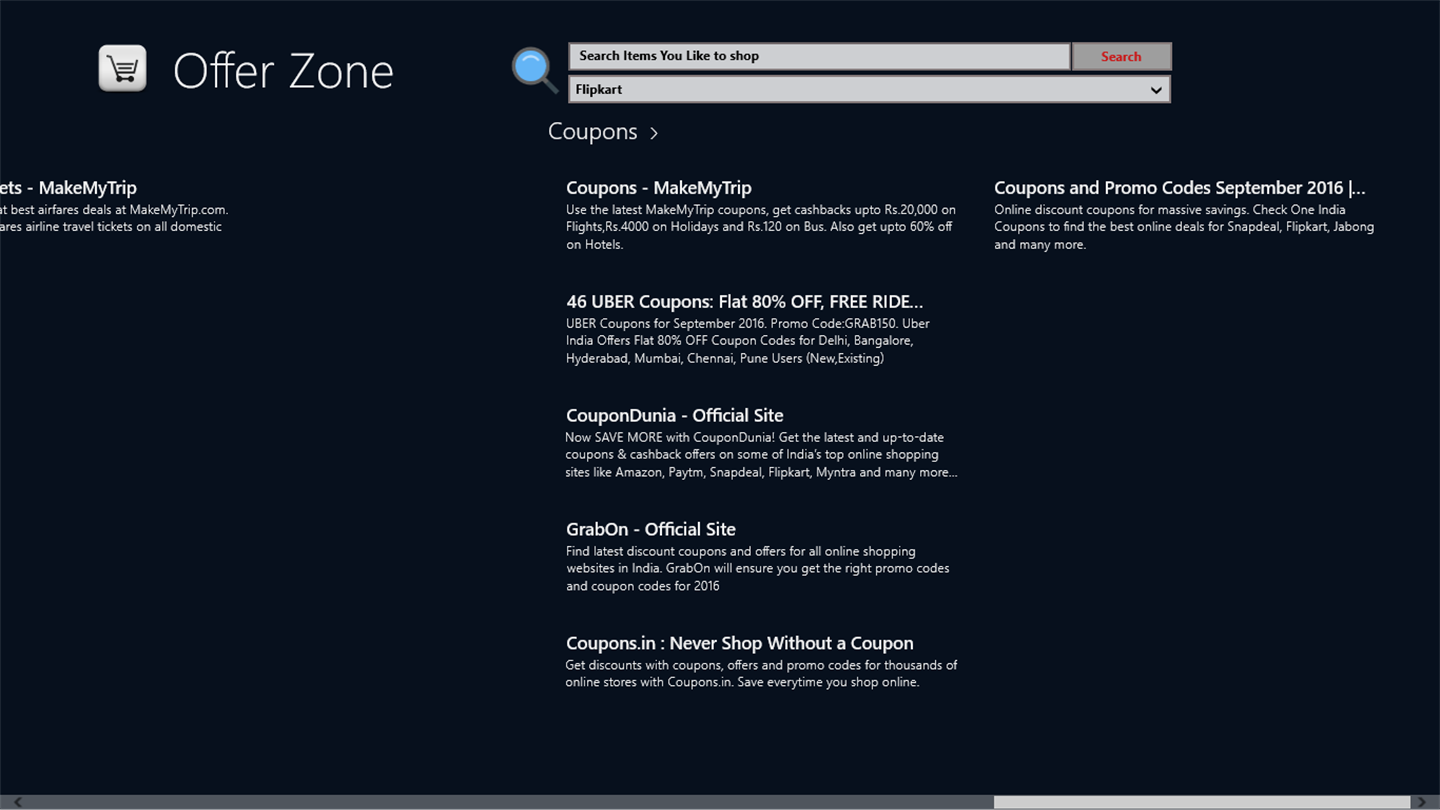Click 'Now SAVE MORE with CouponDunia!' description
The image size is (1440, 810).
761,455
